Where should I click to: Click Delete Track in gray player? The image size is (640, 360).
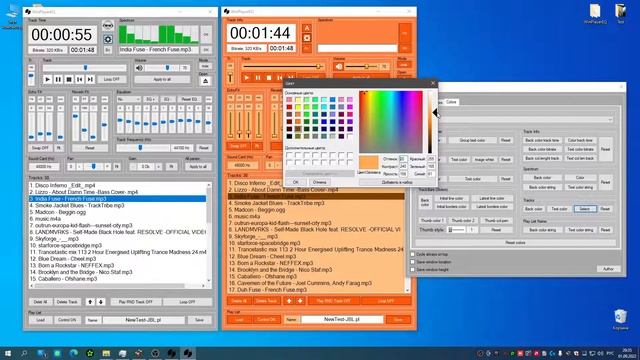[67, 302]
